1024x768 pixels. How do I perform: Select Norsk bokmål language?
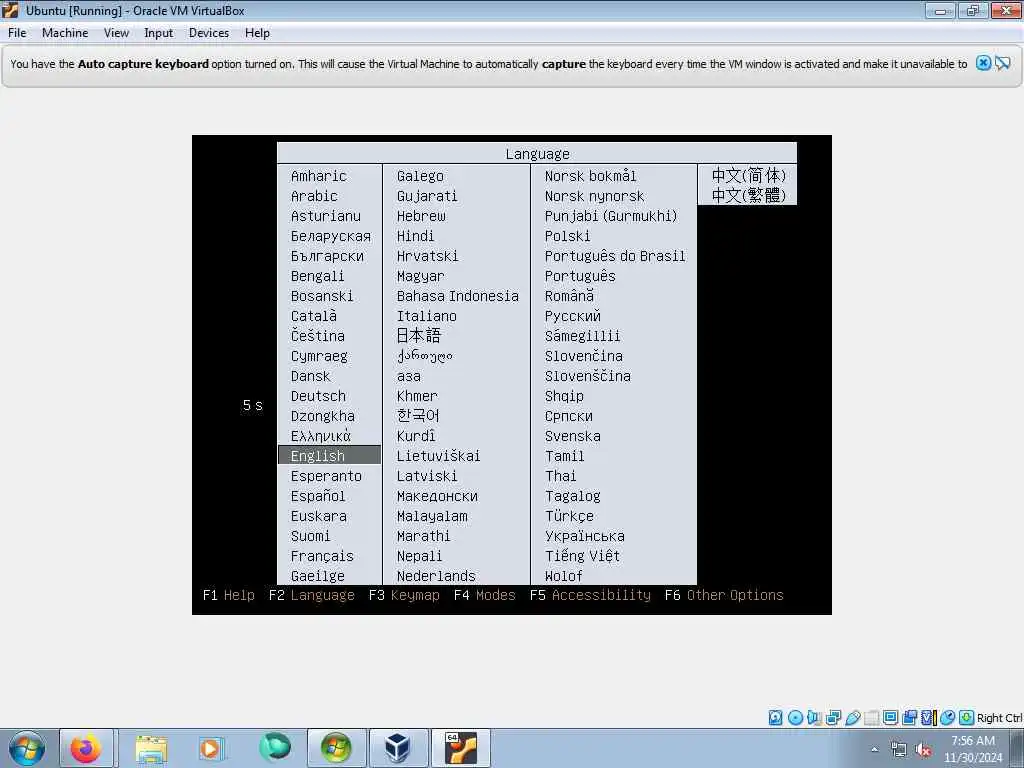tap(590, 176)
